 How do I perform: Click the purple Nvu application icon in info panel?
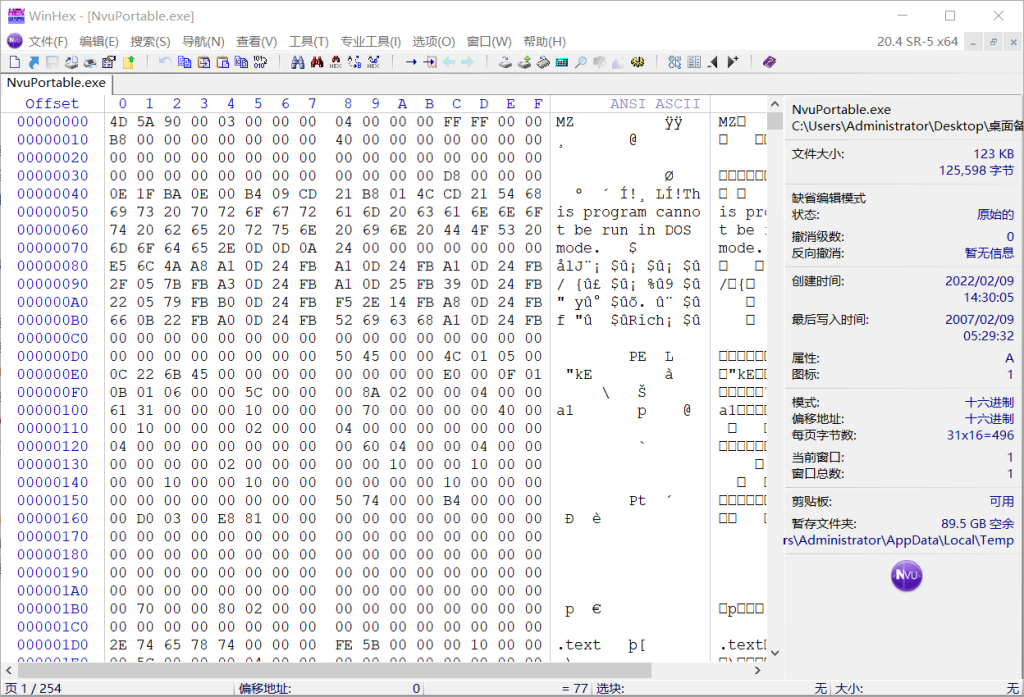click(x=906, y=575)
